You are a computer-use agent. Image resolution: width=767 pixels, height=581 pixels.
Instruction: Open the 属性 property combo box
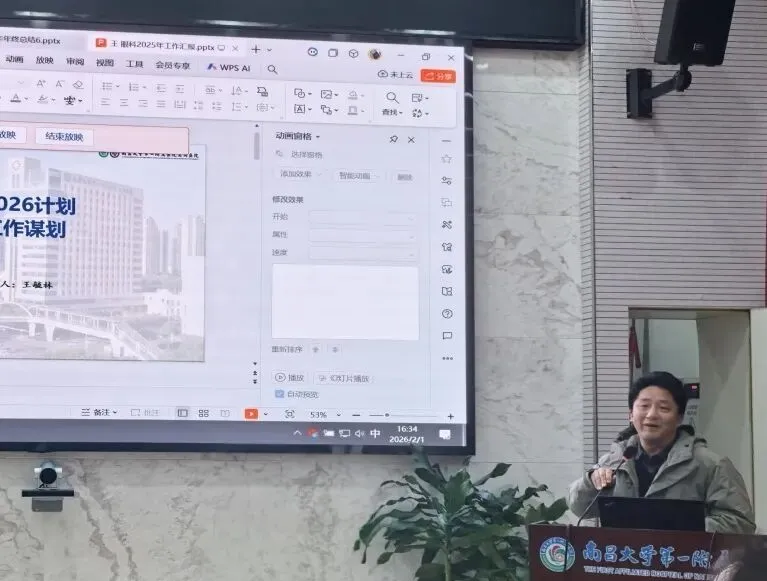(x=362, y=236)
